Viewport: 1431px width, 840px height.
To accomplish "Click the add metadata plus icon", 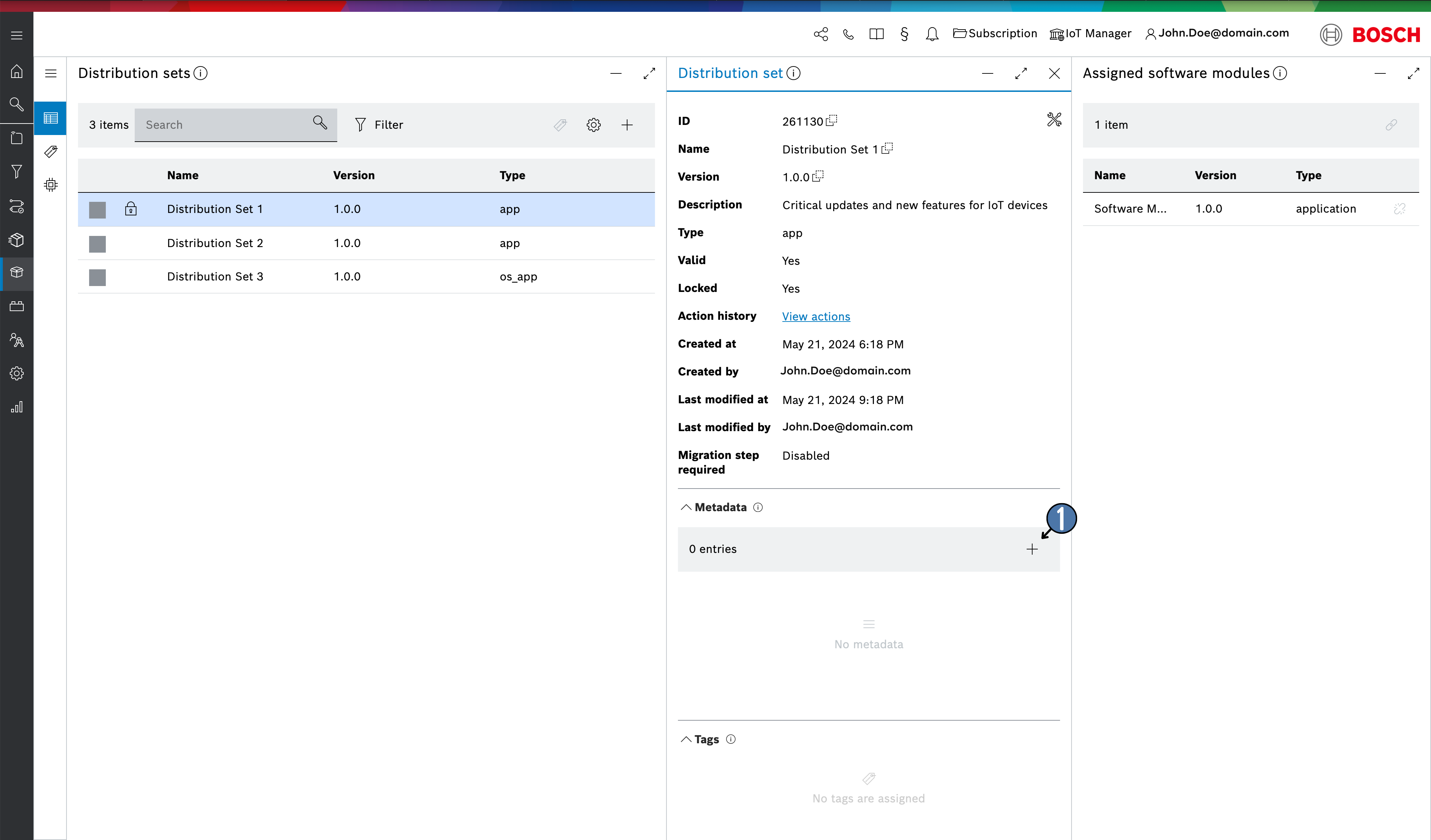I will 1031,549.
